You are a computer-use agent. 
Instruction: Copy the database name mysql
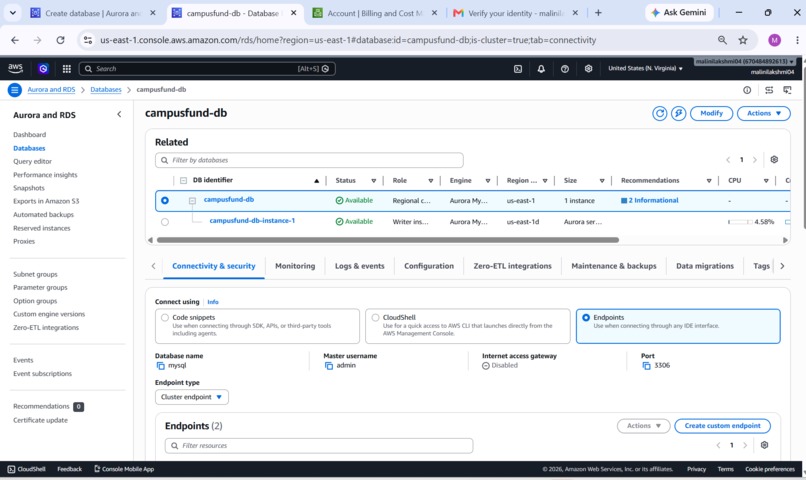point(160,366)
